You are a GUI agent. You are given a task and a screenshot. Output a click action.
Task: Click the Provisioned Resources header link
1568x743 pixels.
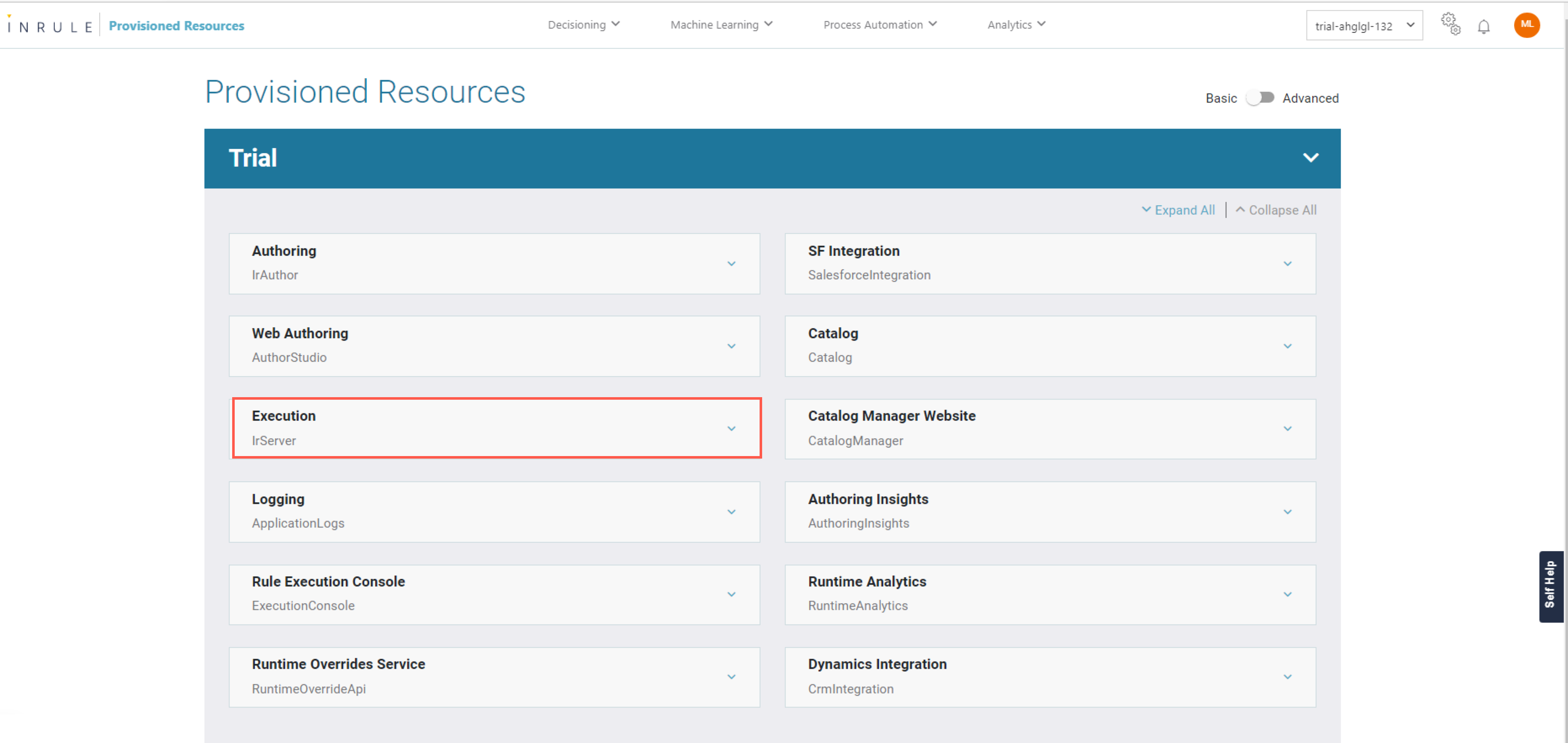point(177,26)
